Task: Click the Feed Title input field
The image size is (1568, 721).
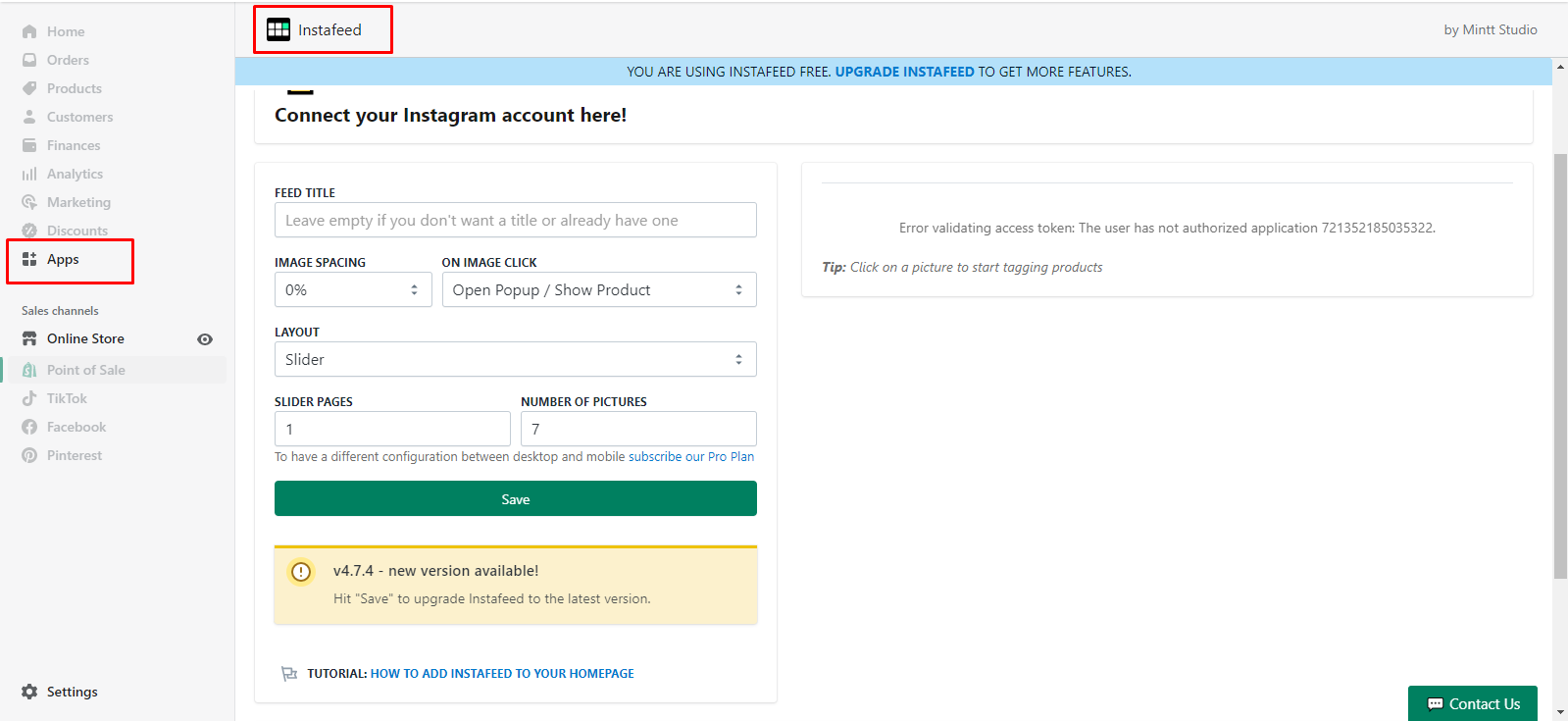Action: point(516,220)
